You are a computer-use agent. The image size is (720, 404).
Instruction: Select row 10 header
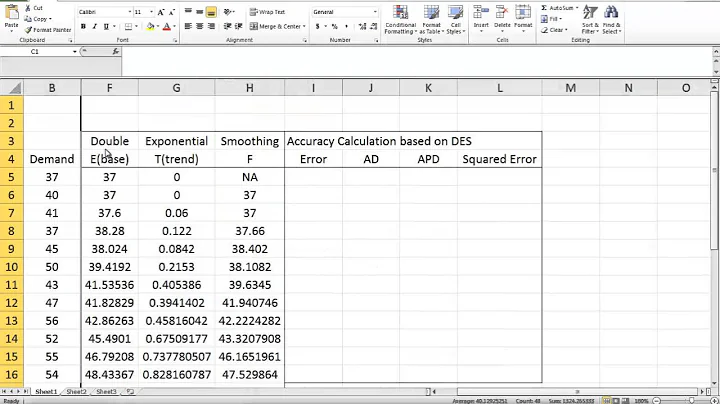11,267
